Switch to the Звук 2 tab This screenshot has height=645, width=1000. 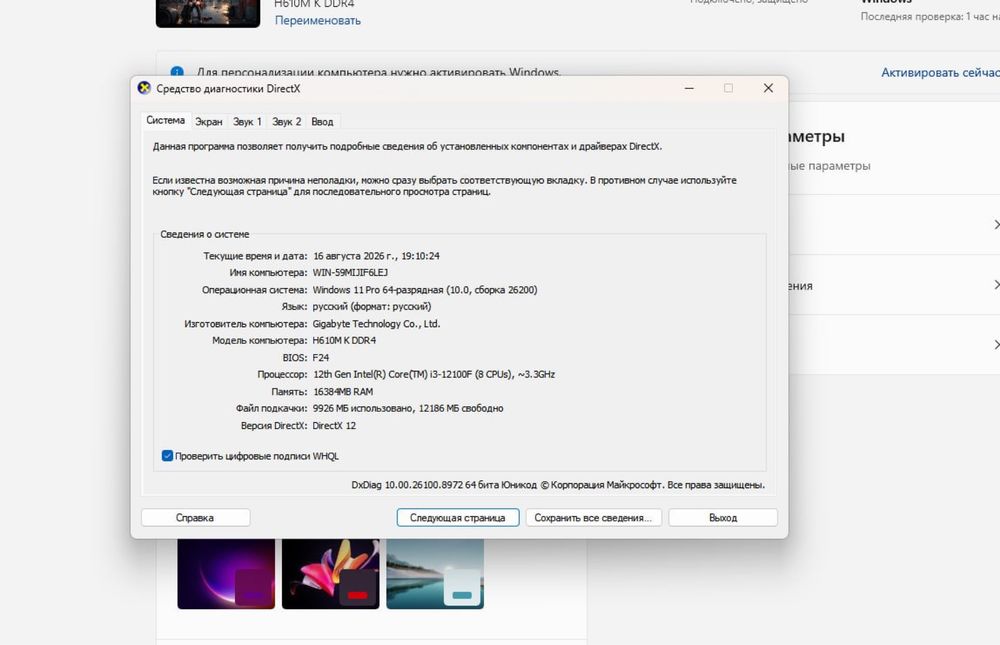point(286,122)
